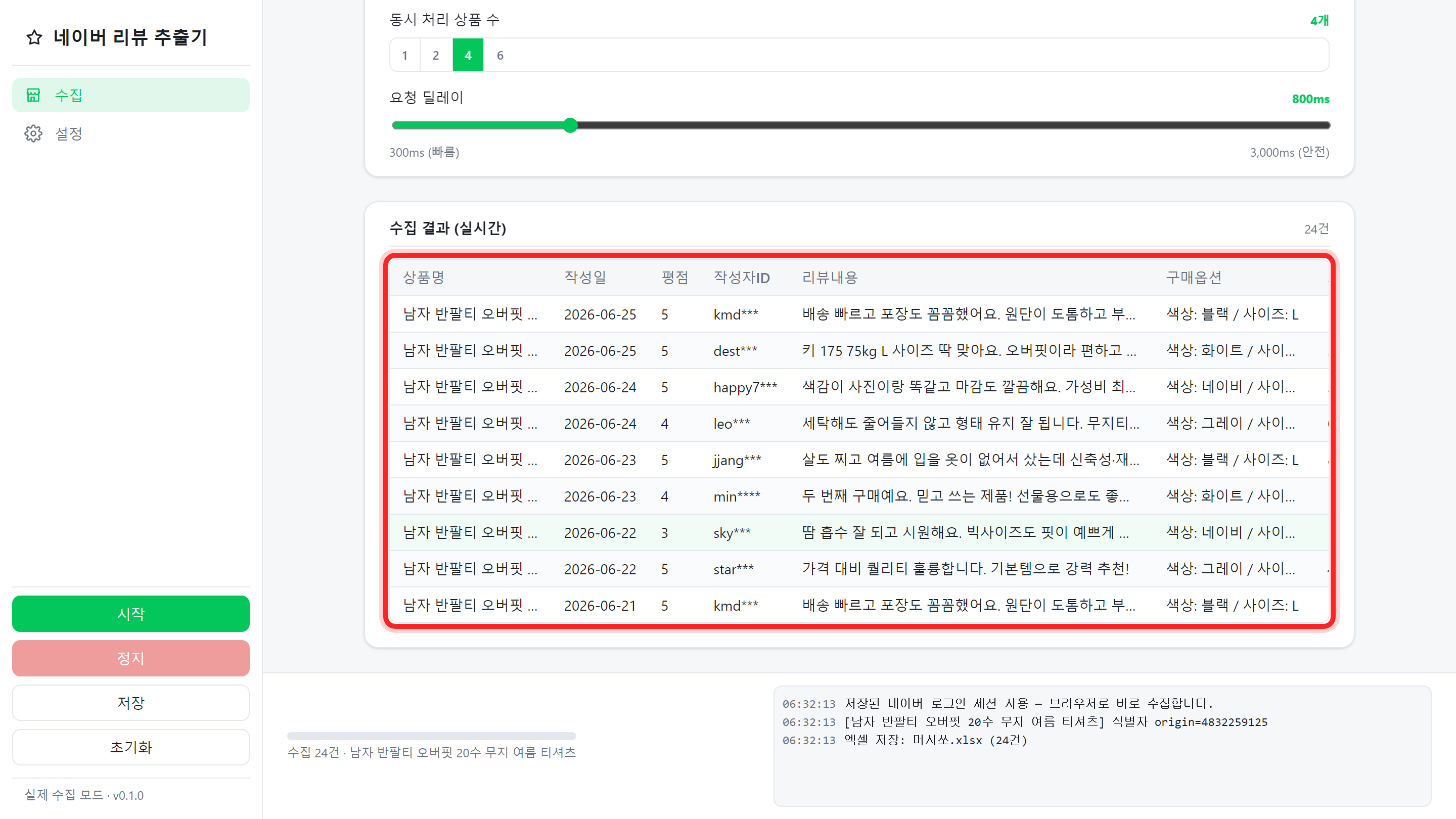The width and height of the screenshot is (1456, 819).
Task: Set concurrent products to 4
Action: 468,55
